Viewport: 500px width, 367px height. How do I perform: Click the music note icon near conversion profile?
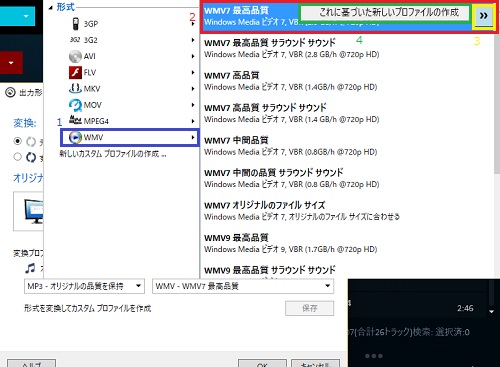[x=30, y=268]
